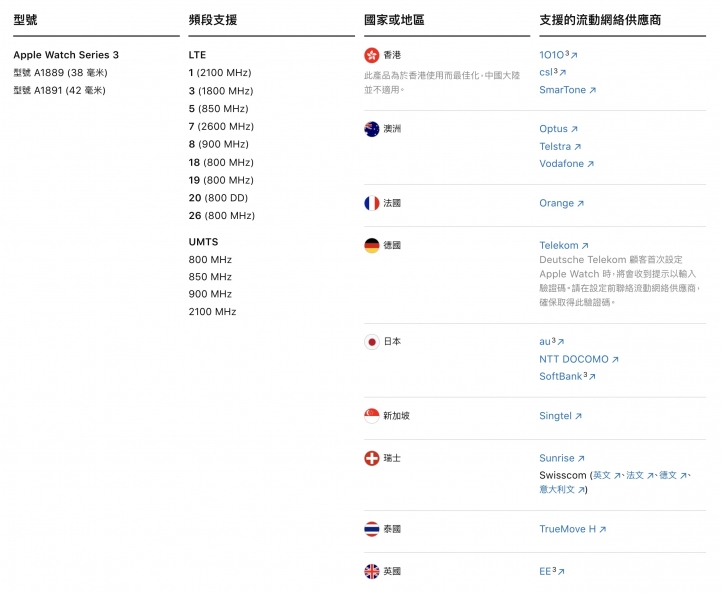The image size is (721, 593).
Task: Select the 澳洲 region name
Action: [x=392, y=129]
